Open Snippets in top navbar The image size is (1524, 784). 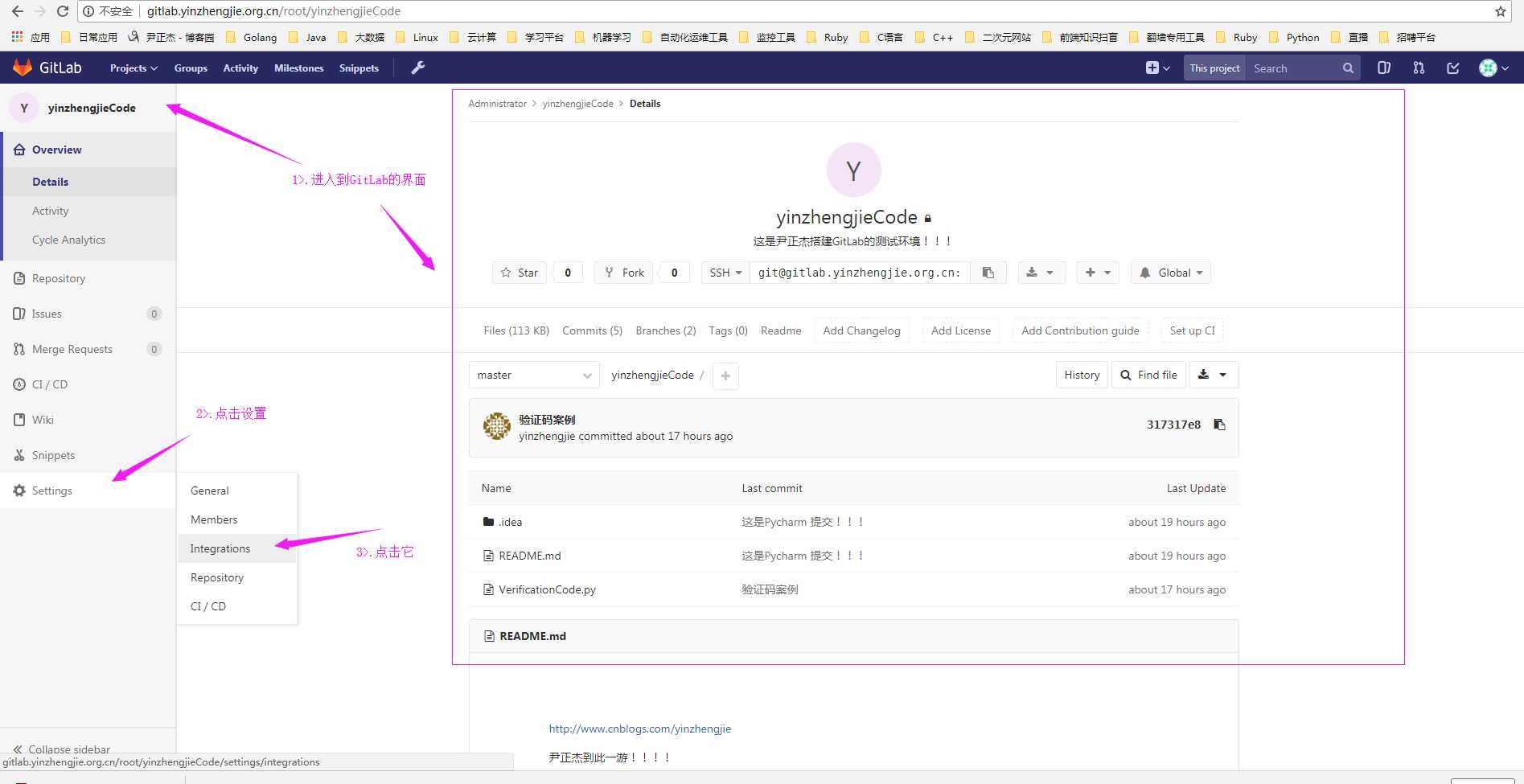pyautogui.click(x=359, y=68)
